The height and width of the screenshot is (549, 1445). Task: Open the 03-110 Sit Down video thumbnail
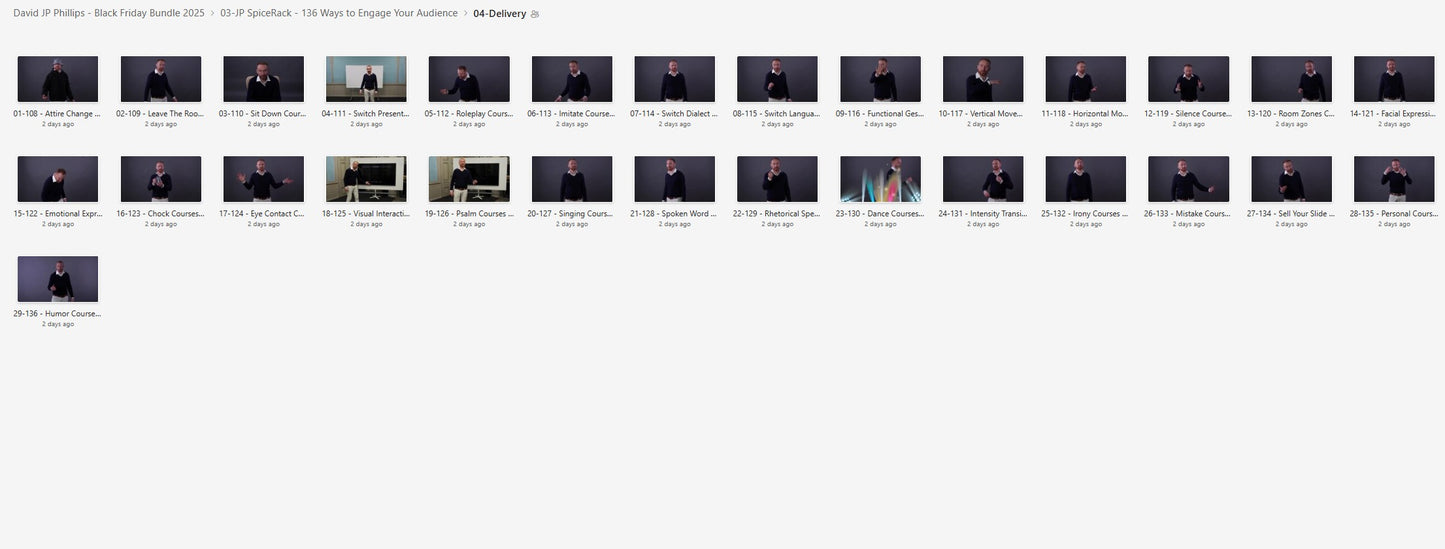point(264,79)
